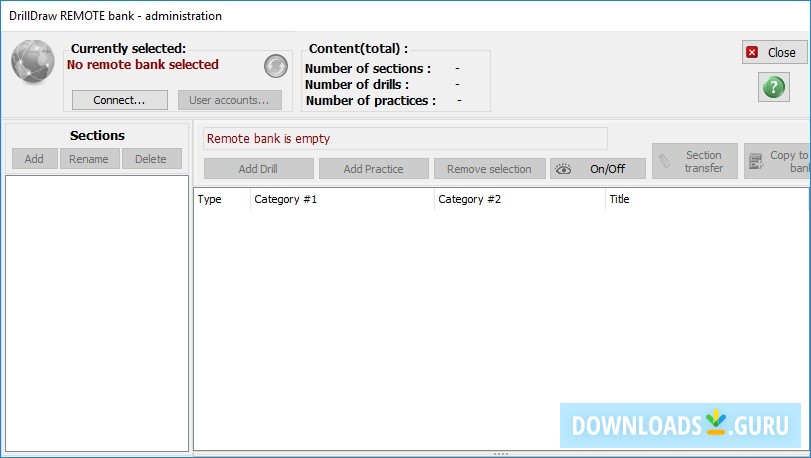Sort by Category #1 column header
Viewport: 811px width, 458px height.
342,199
